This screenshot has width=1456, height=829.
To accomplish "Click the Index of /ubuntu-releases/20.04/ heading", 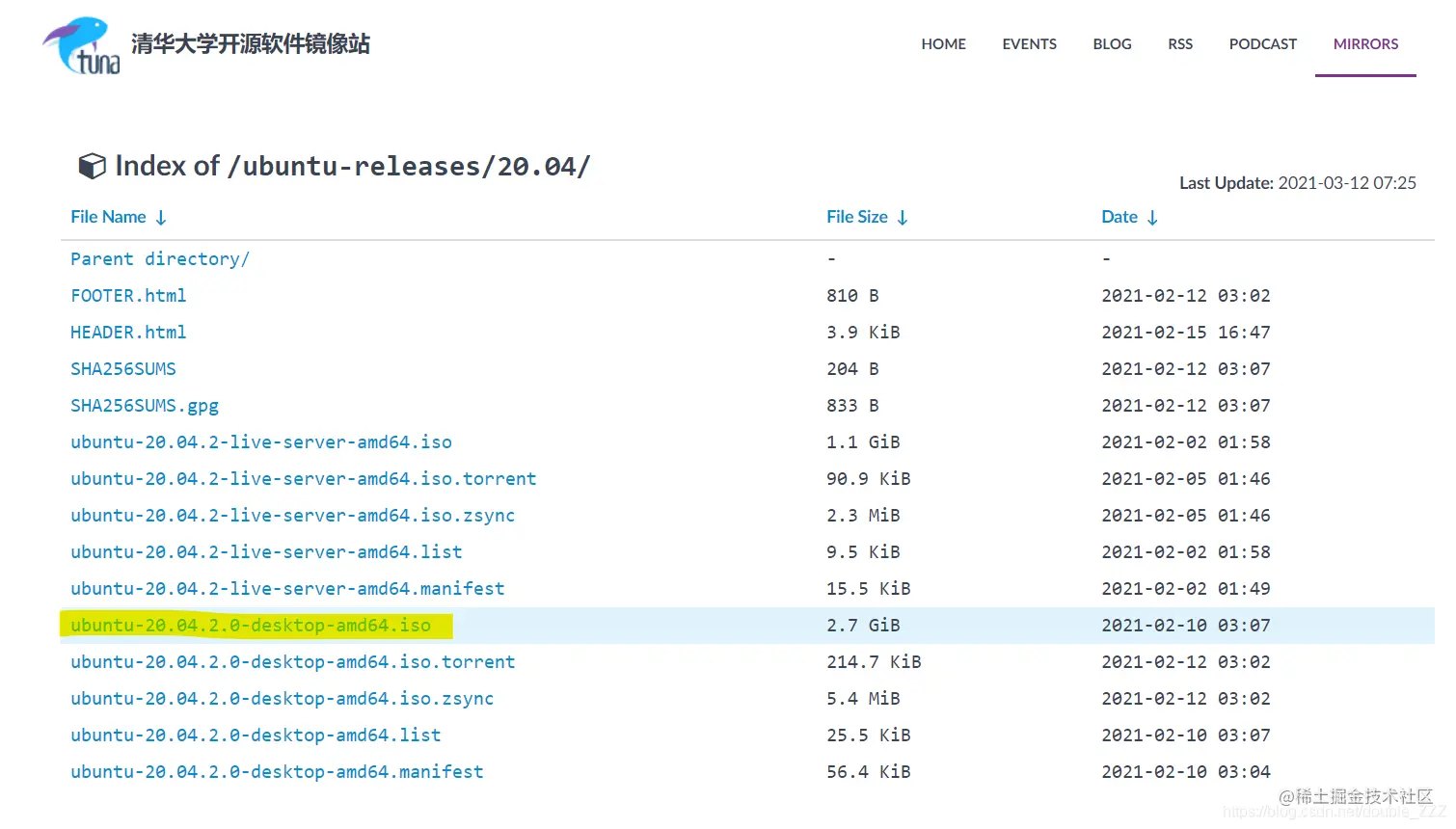I will 352,166.
